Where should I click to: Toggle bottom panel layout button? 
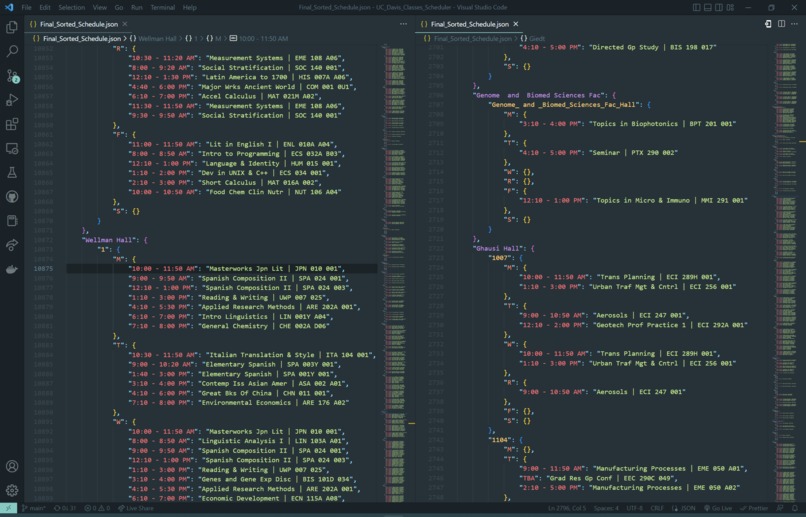tap(708, 7)
